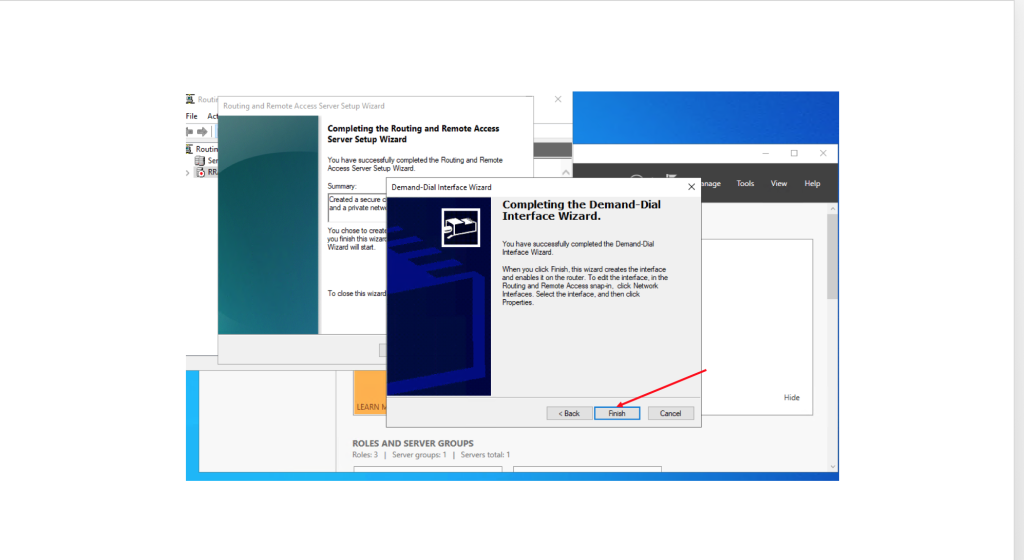
Task: Expand the RRAS server tree node
Action: [188, 172]
